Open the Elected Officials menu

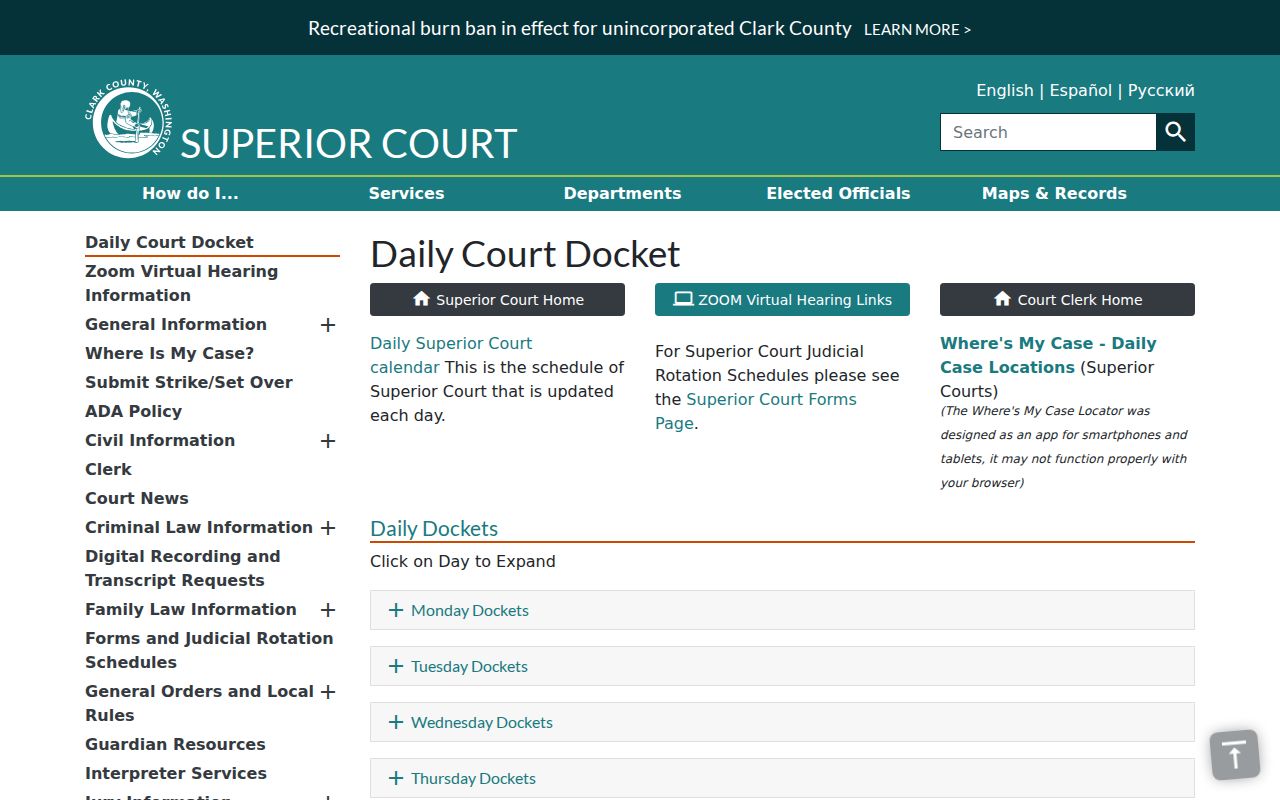coord(838,194)
